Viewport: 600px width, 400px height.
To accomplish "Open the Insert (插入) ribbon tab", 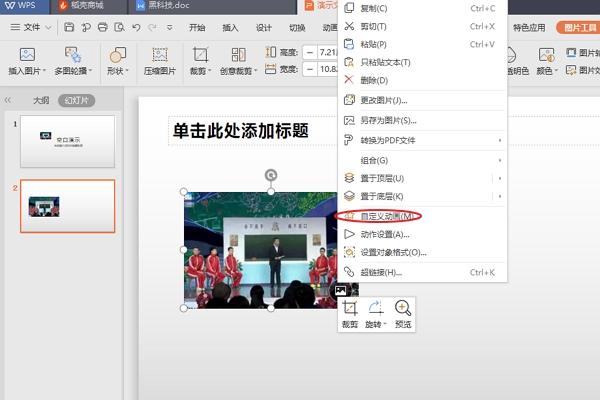I will pyautogui.click(x=231, y=27).
